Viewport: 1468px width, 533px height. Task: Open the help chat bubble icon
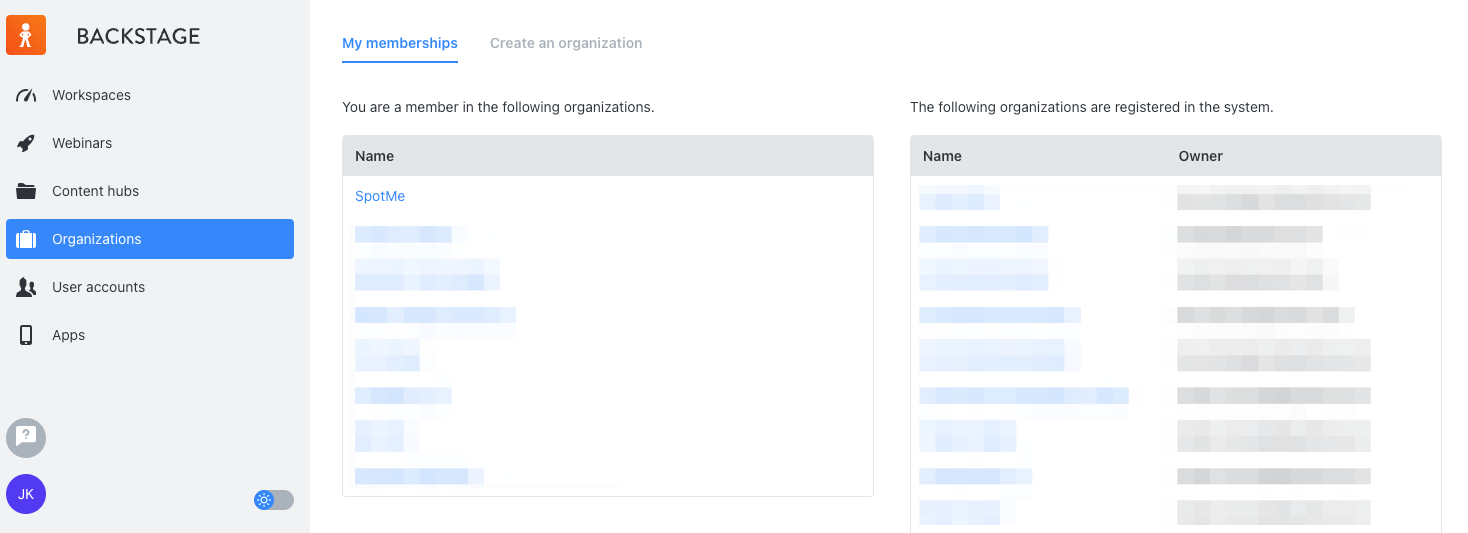(26, 438)
